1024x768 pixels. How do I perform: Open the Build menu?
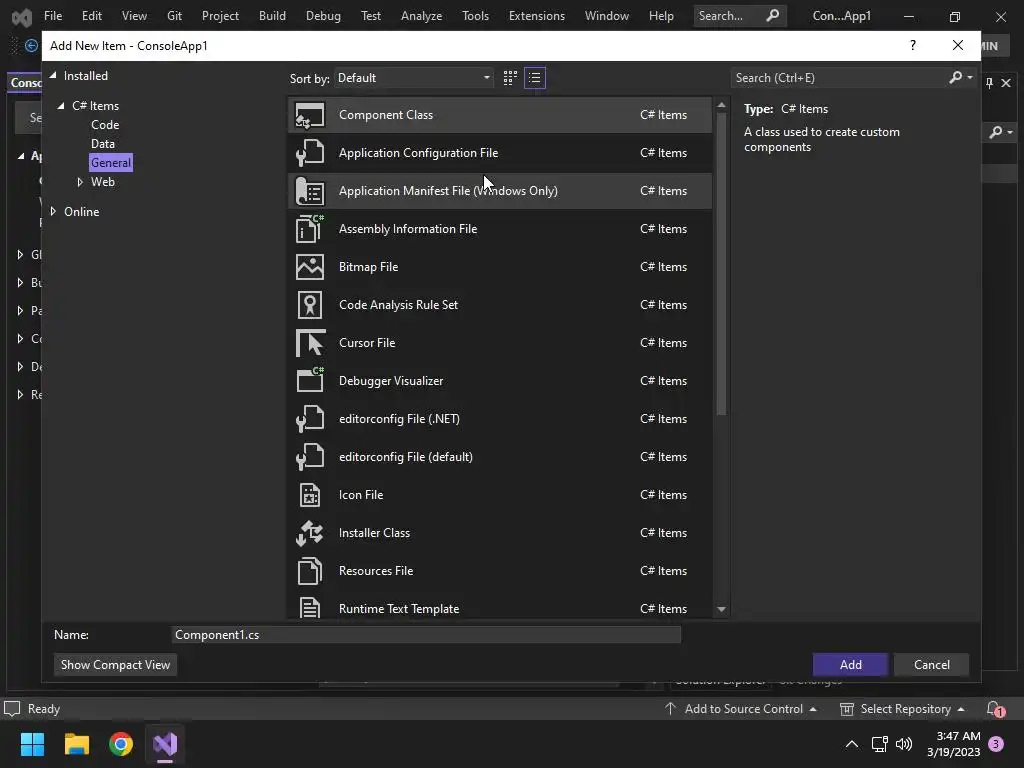(272, 16)
